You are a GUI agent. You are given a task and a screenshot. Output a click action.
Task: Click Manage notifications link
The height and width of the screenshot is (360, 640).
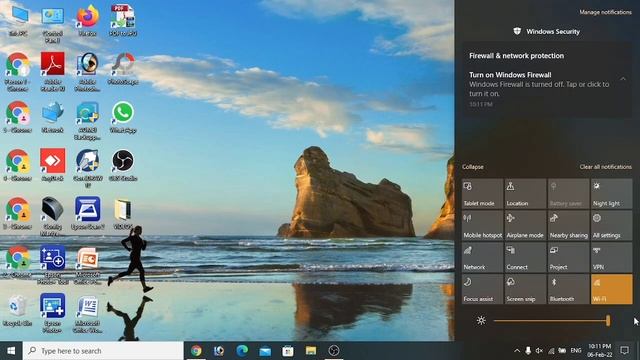point(605,12)
